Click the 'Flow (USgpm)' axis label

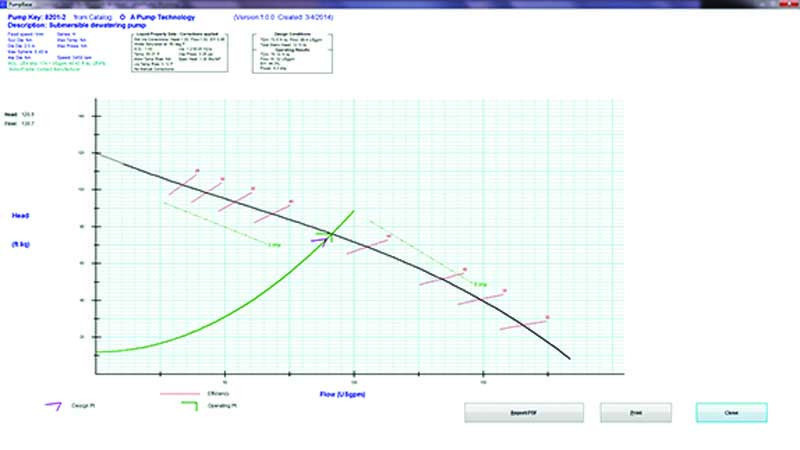point(342,394)
